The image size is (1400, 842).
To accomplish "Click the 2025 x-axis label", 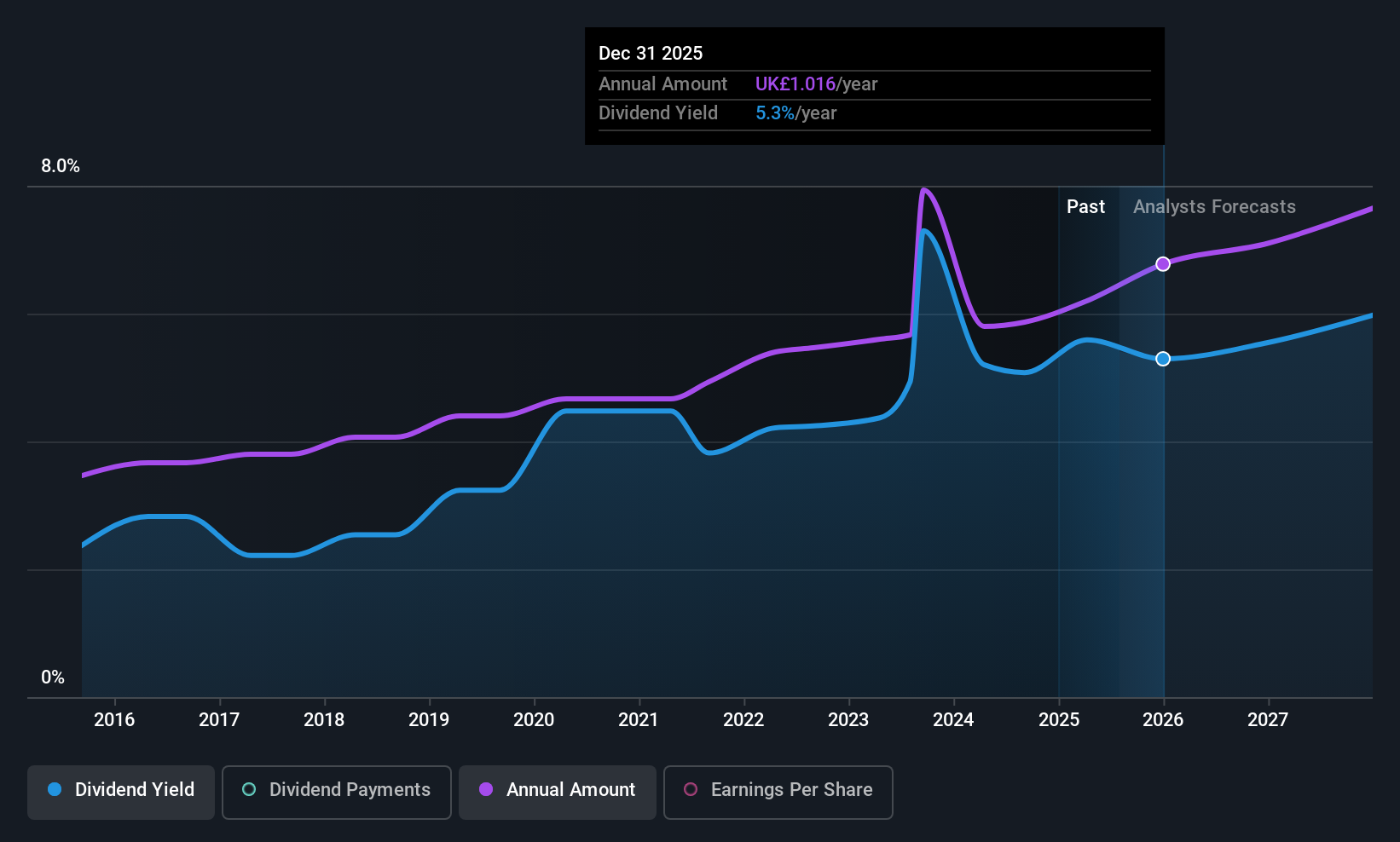I will pyautogui.click(x=1059, y=720).
